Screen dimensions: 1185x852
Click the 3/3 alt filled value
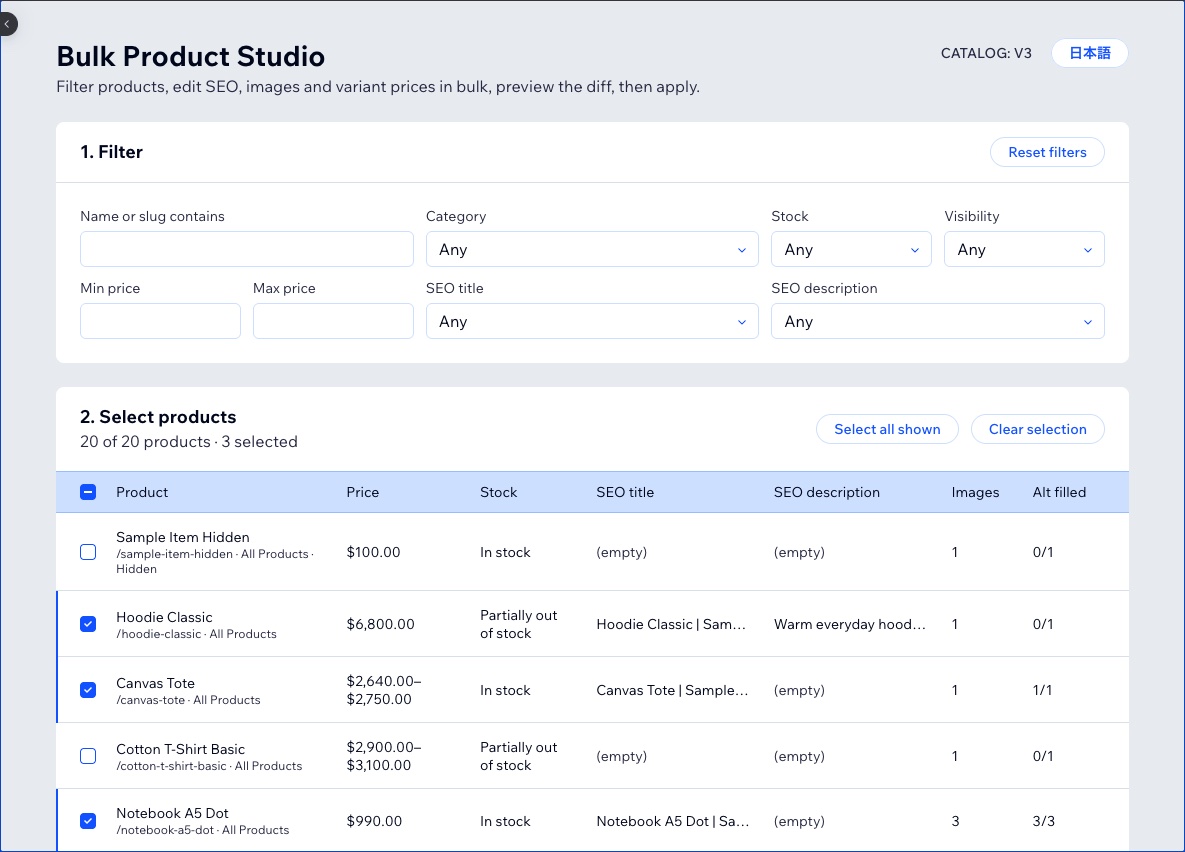[x=1043, y=821]
